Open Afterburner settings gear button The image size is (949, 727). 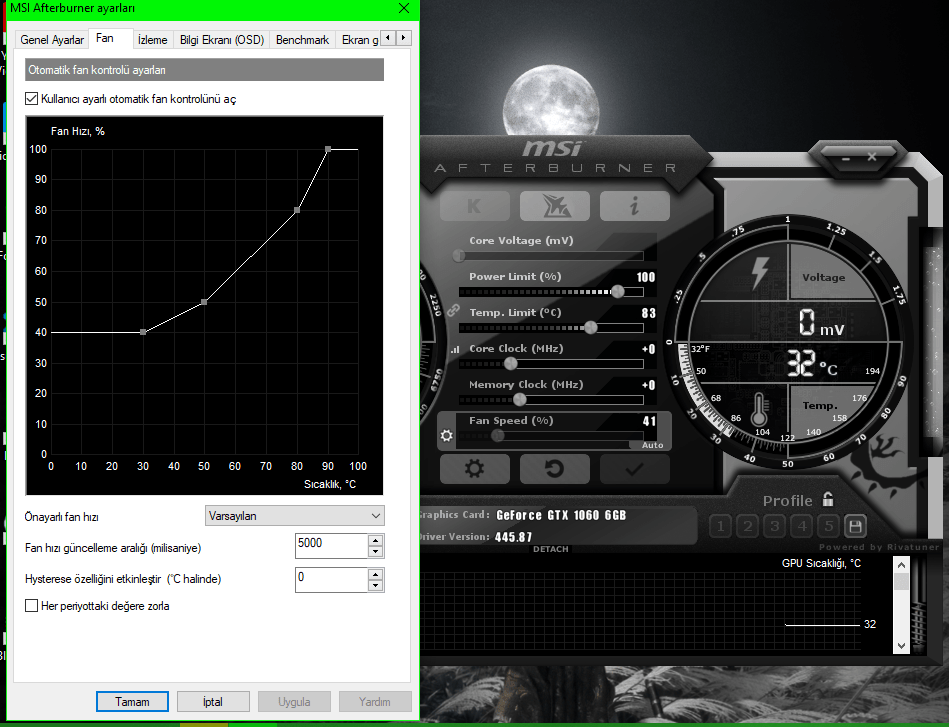474,469
